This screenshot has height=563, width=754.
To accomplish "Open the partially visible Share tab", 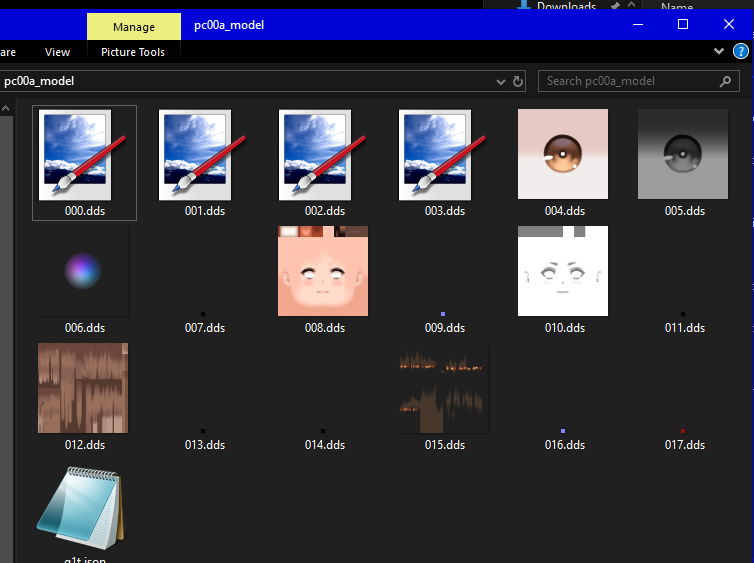I will pyautogui.click(x=8, y=52).
